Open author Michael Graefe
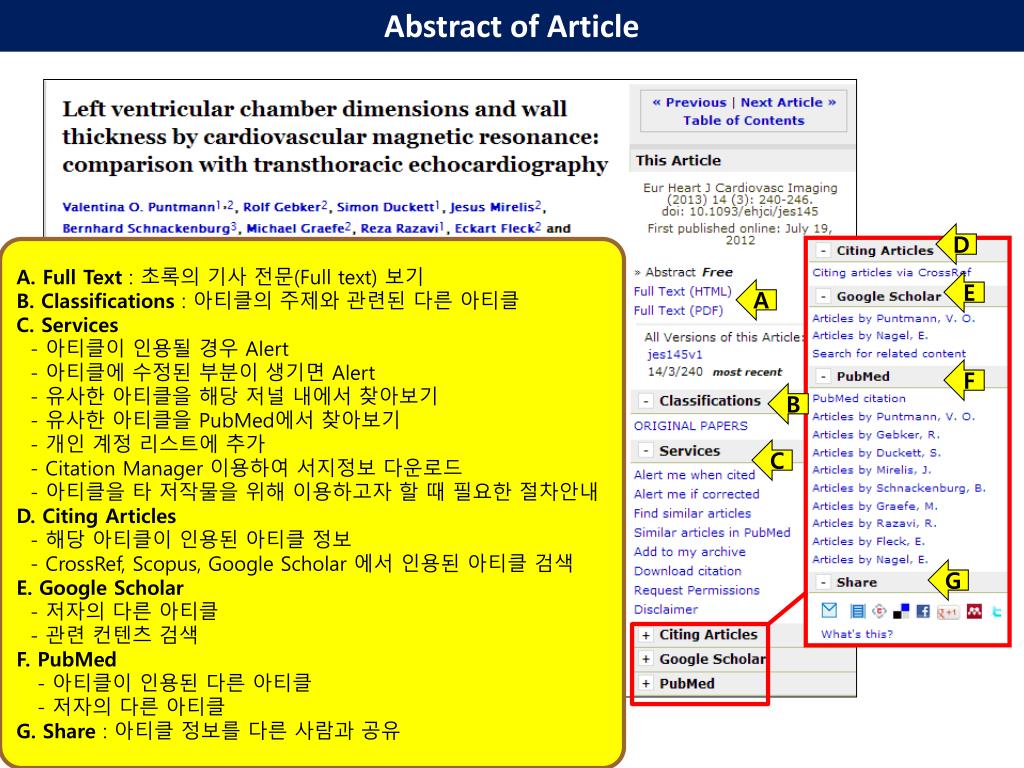The height and width of the screenshot is (768, 1024). pyautogui.click(x=296, y=229)
